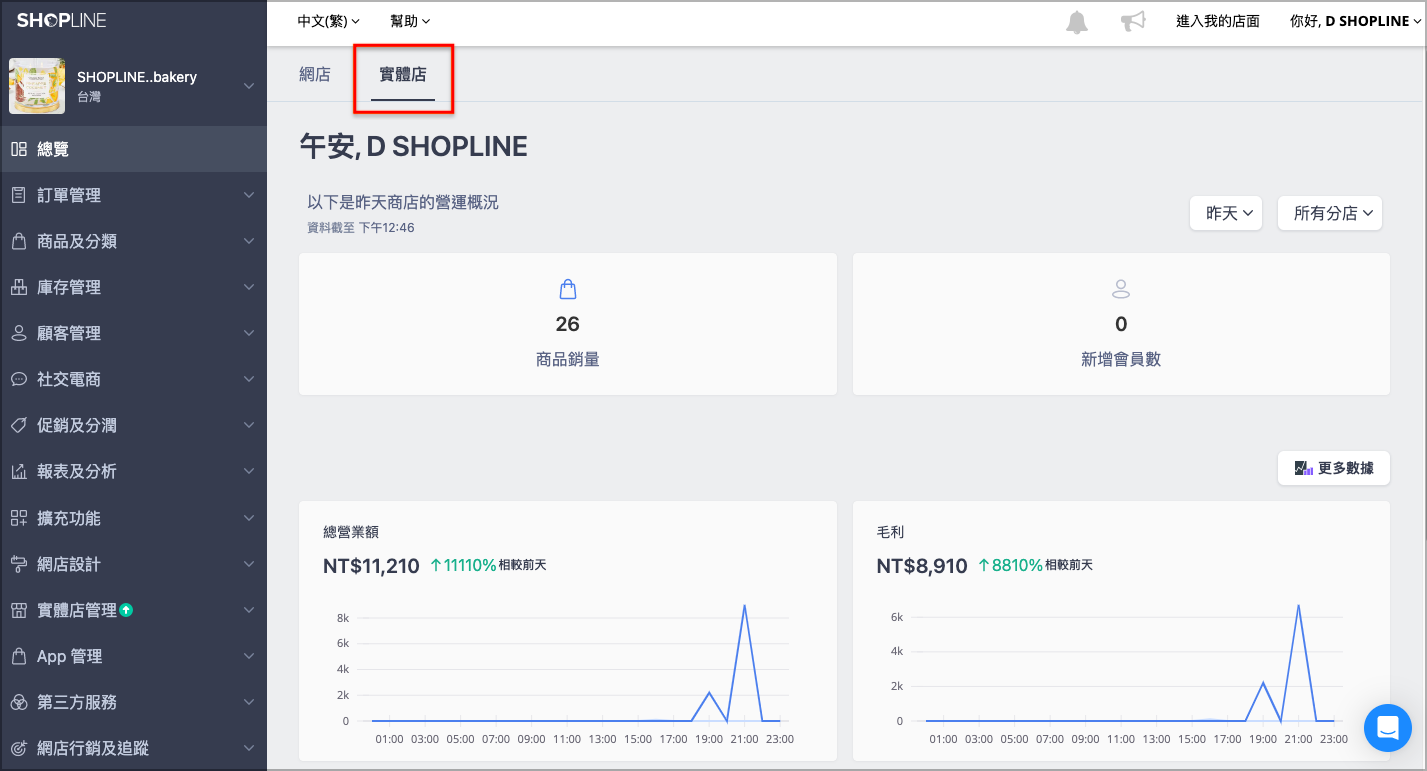Click the 商品及分類 bag icon
Screen dimensions: 1427x771
18,241
